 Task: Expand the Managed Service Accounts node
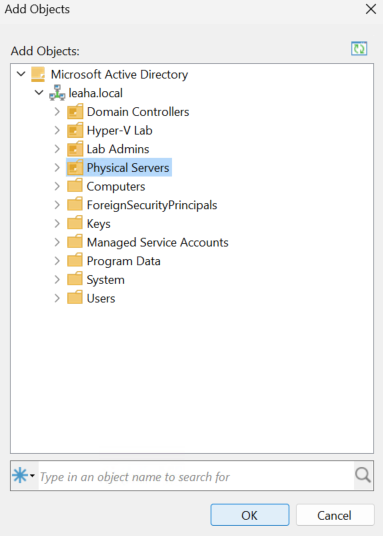[57, 242]
